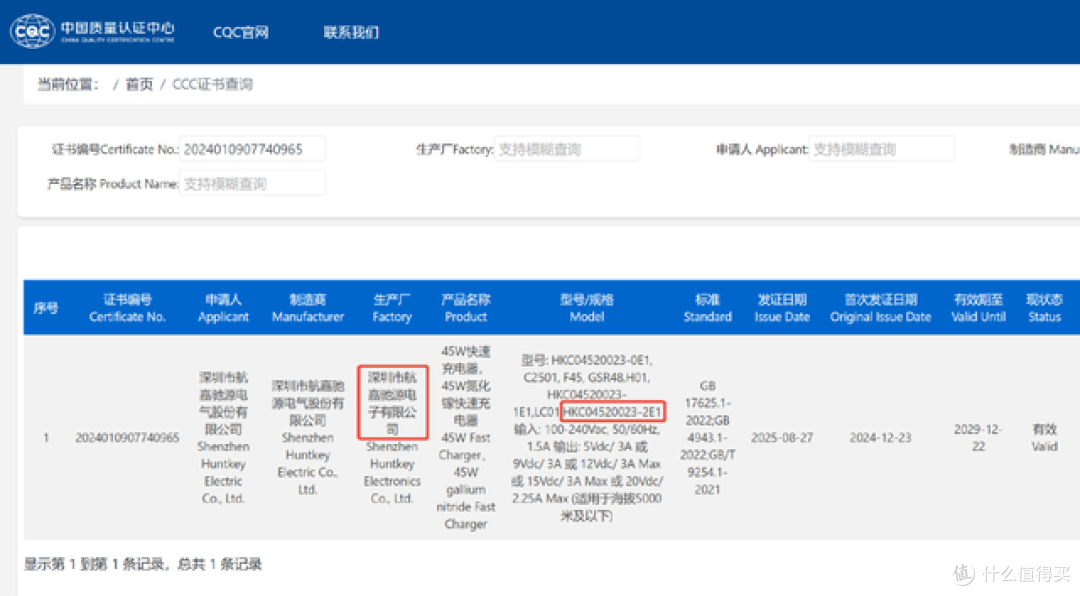
Task: Click the 证书编号 Certificate No. column header
Action: pyautogui.click(x=127, y=308)
